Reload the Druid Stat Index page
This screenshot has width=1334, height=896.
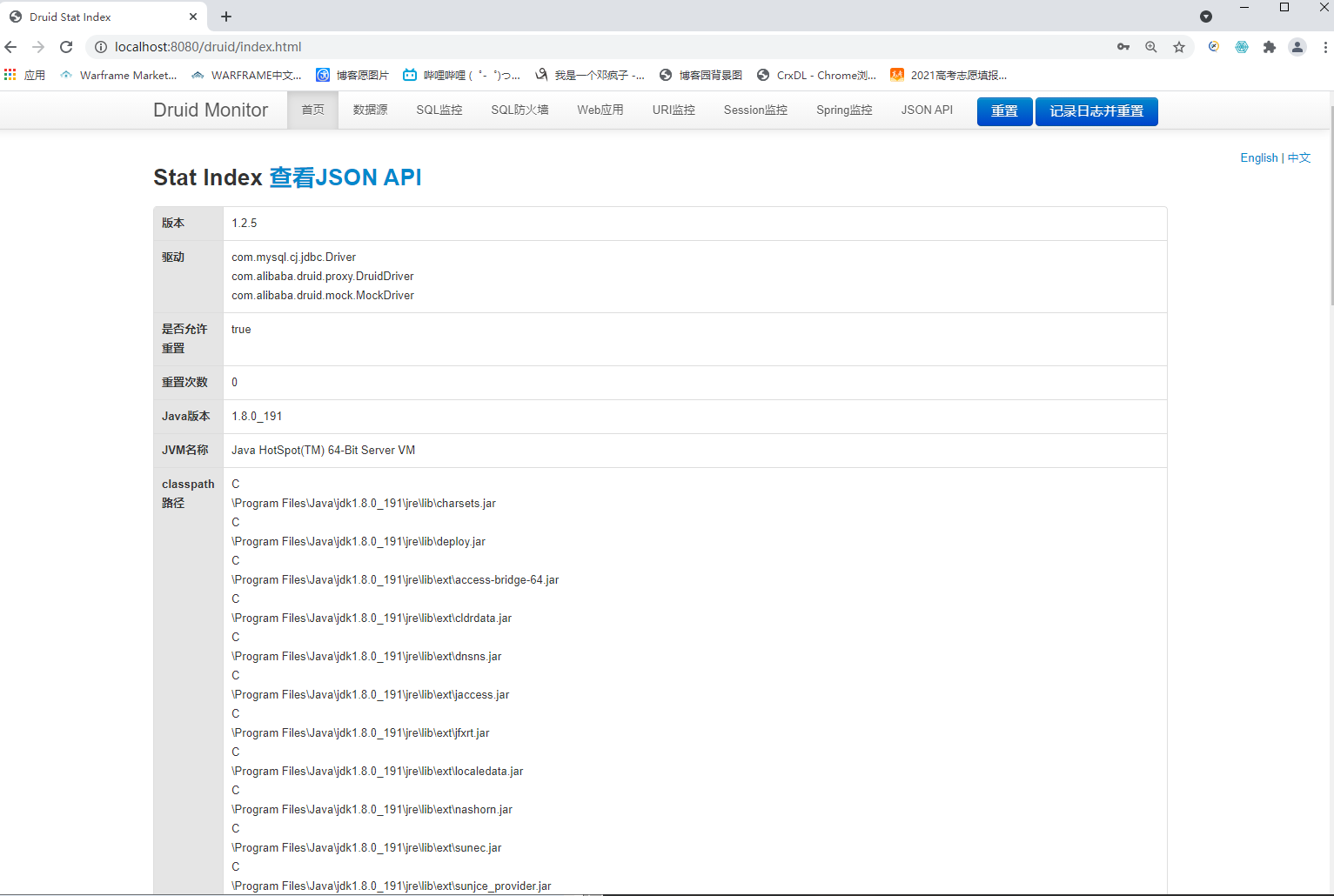coord(66,47)
